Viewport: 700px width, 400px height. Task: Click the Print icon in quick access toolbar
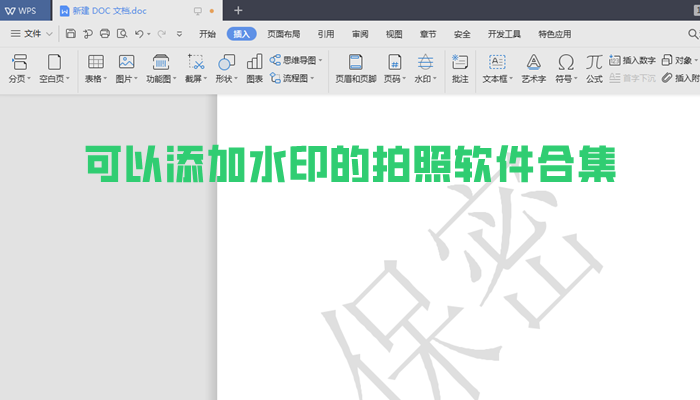(x=103, y=33)
